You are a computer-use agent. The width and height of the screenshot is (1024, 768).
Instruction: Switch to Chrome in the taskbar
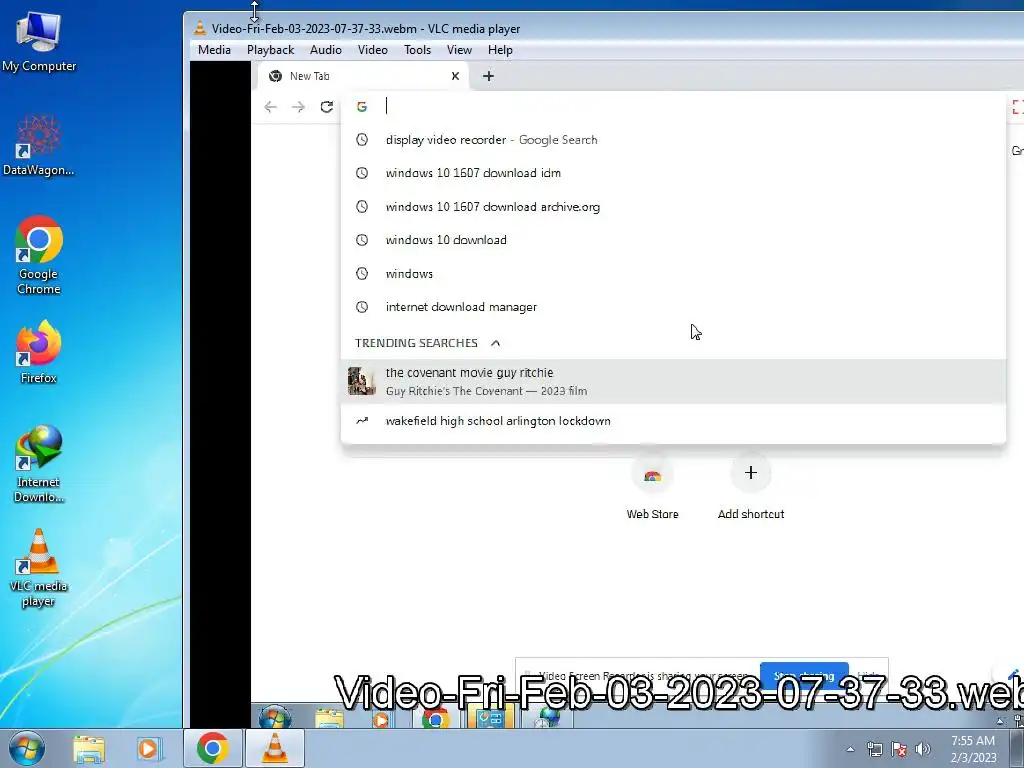[212, 748]
